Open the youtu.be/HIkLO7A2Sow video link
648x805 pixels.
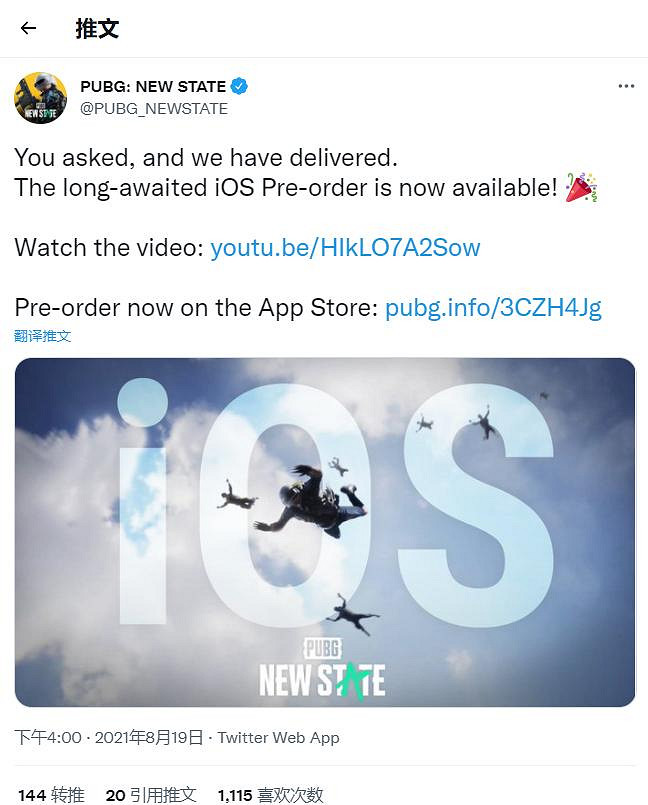click(345, 247)
